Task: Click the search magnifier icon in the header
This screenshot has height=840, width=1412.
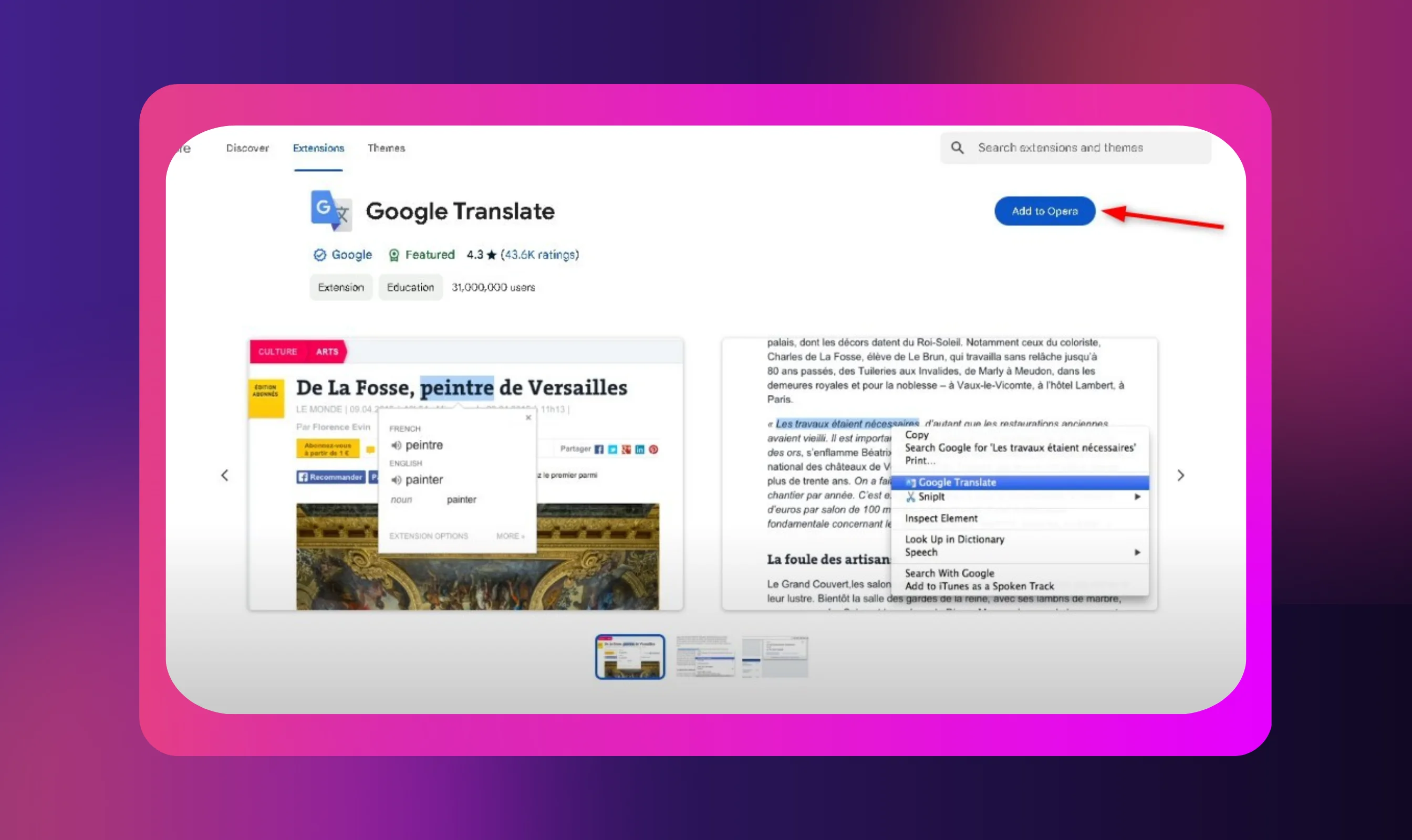Action: [x=957, y=148]
